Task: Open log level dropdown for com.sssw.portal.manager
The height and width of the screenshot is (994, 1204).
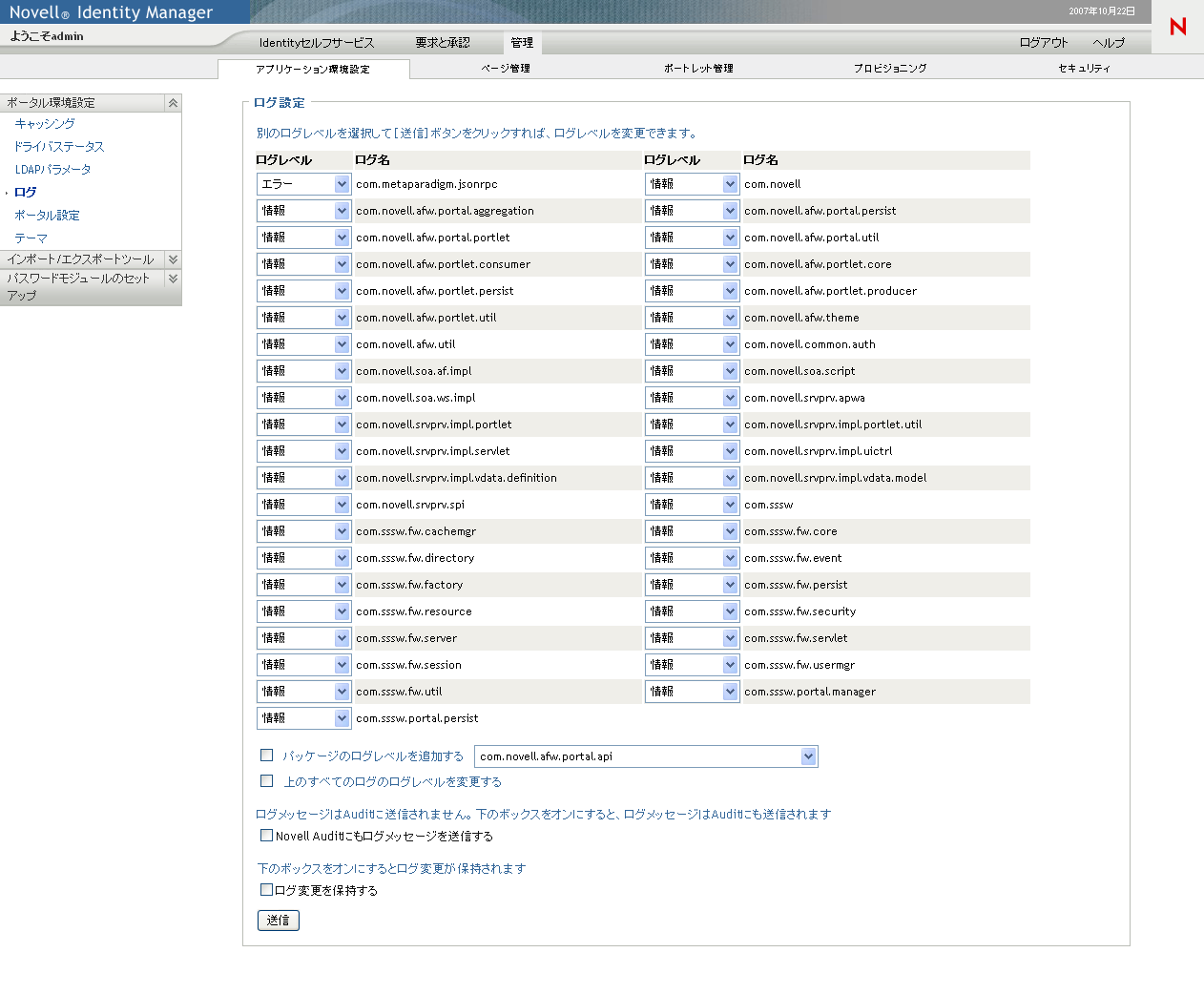Action: pos(693,692)
